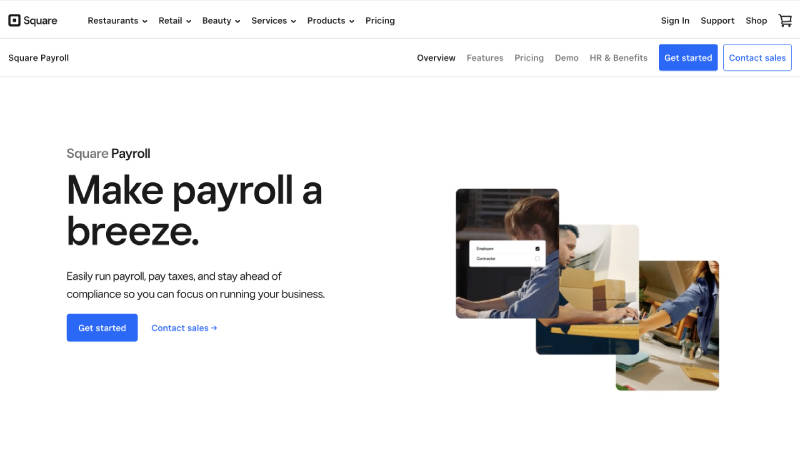Viewport: 800px width, 452px height.
Task: Select the Overview tab
Action: click(x=436, y=58)
